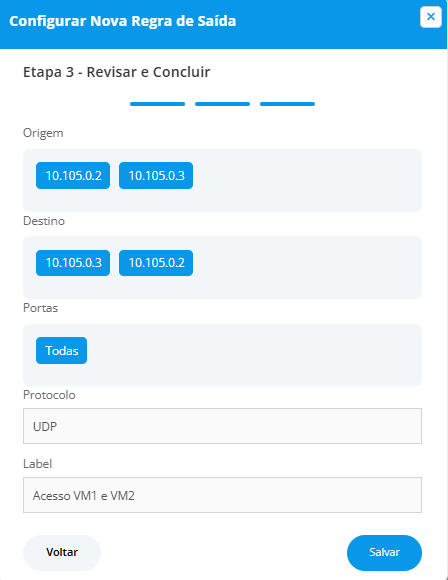The width and height of the screenshot is (448, 580).
Task: Save the rule with Salvar
Action: click(384, 552)
